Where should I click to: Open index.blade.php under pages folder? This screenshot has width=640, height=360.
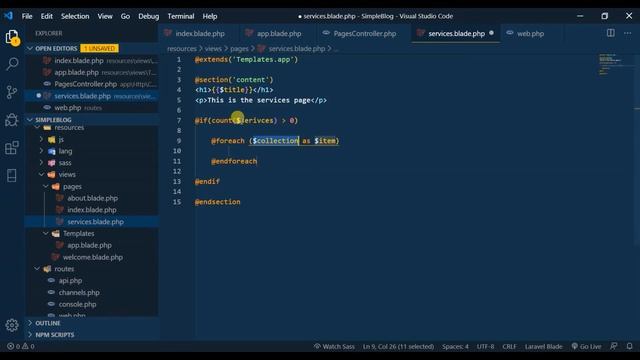tap(91, 210)
